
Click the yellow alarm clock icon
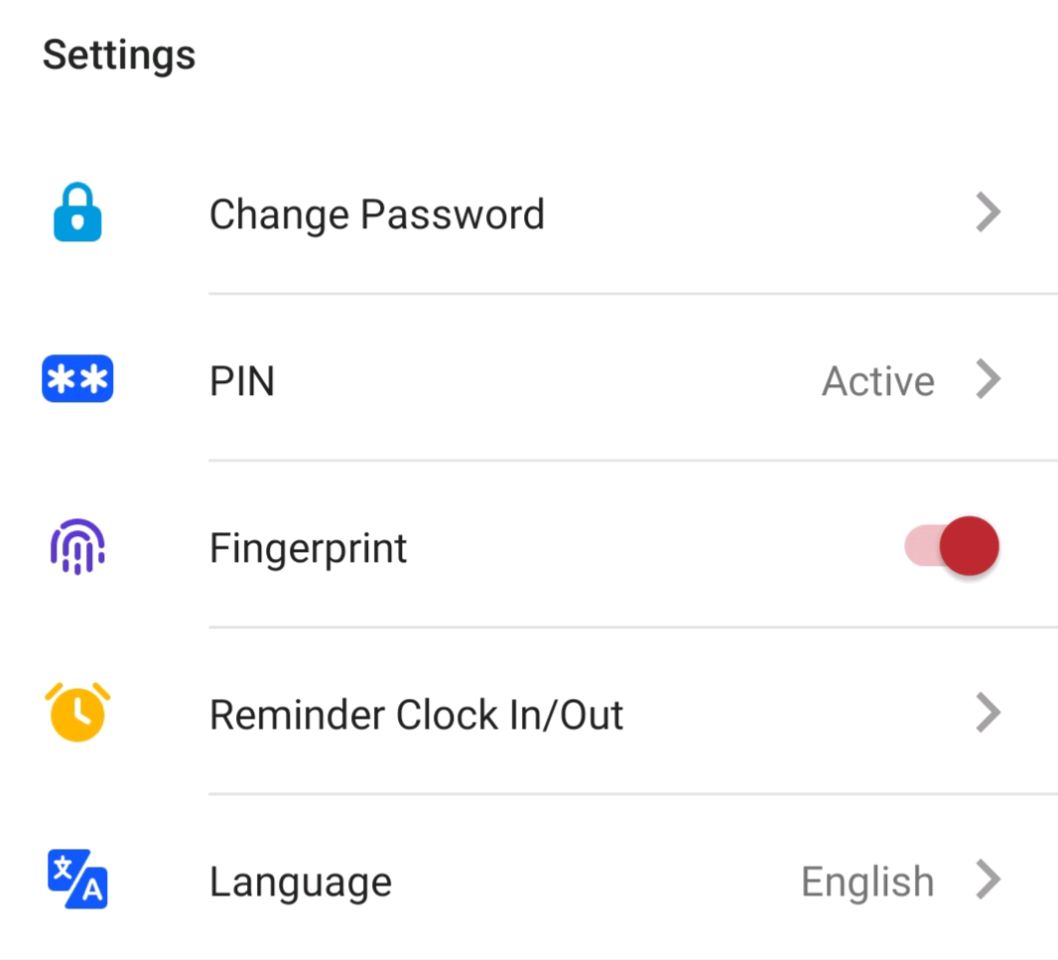pos(75,714)
